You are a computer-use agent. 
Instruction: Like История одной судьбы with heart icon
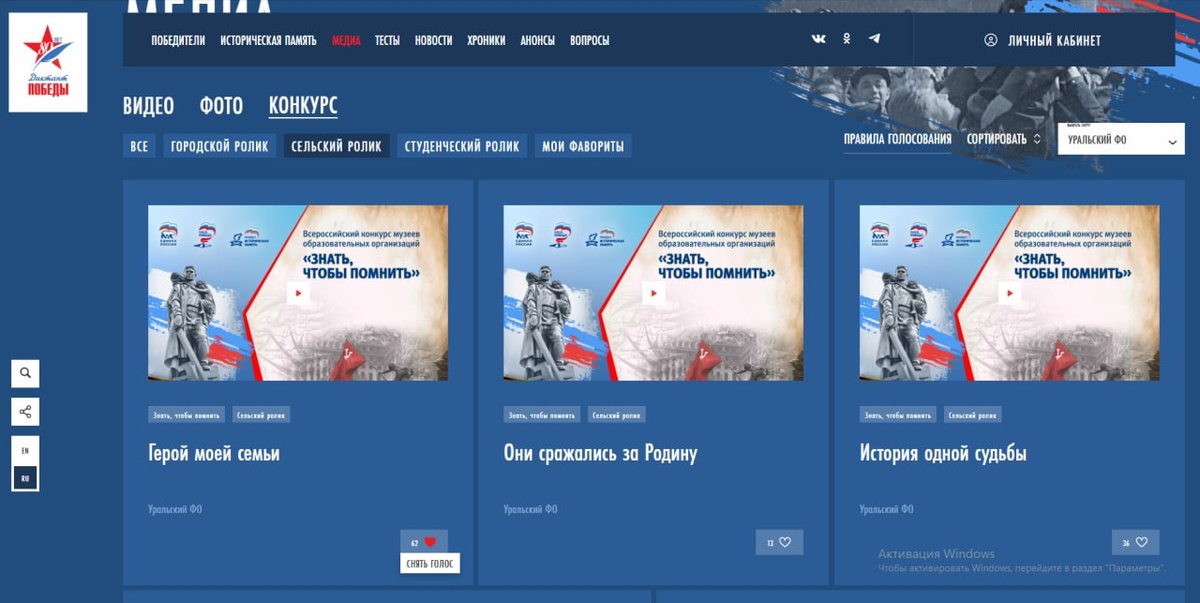tap(1141, 542)
